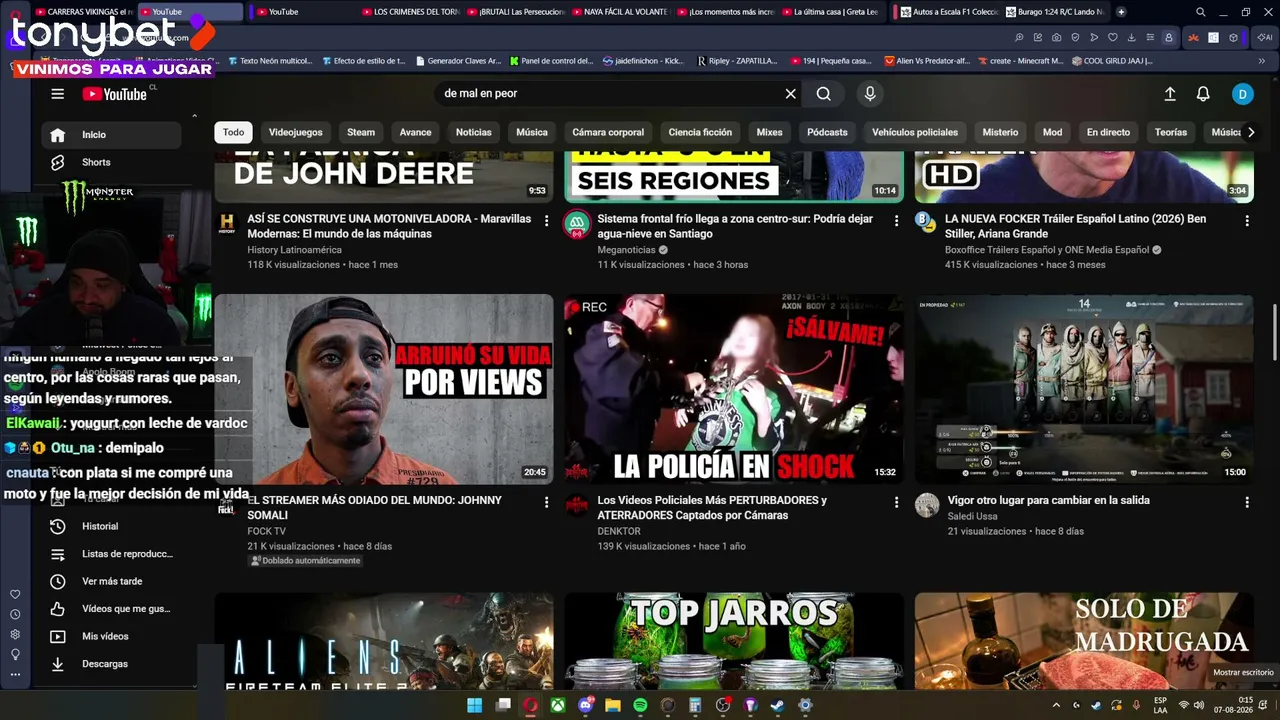Open the YouTube upload/create icon
Screen dimensions: 1280x720
(x=1170, y=94)
